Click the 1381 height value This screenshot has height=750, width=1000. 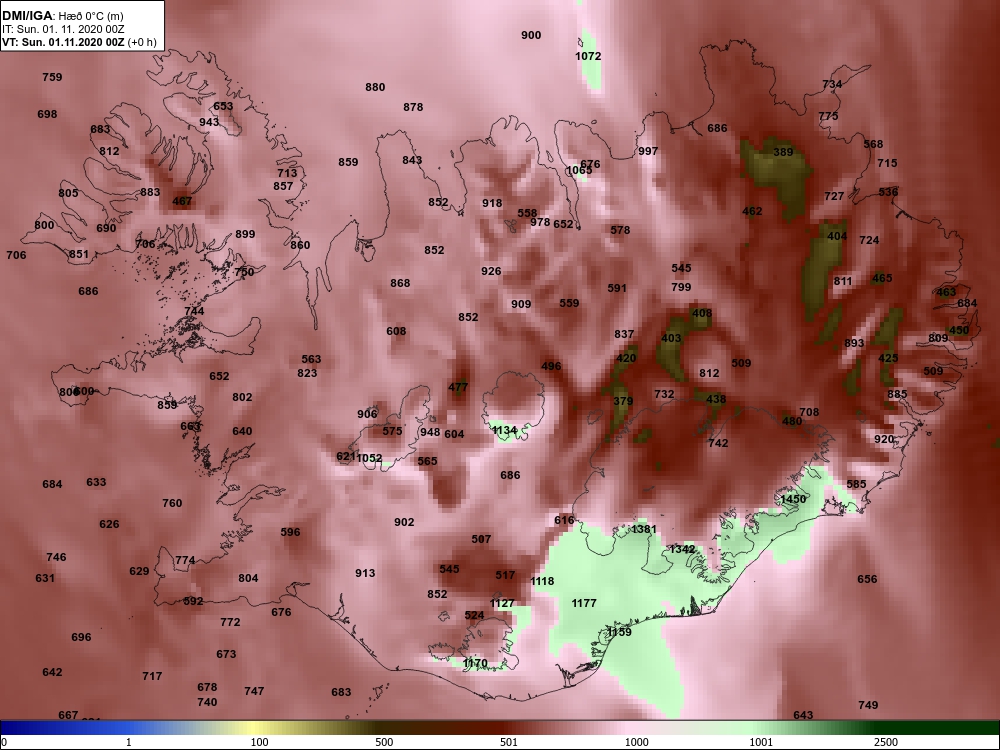coord(644,529)
